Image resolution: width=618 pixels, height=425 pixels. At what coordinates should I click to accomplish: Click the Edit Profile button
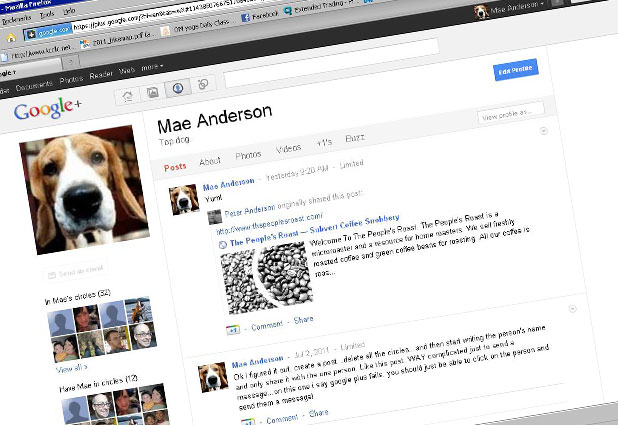pyautogui.click(x=515, y=70)
